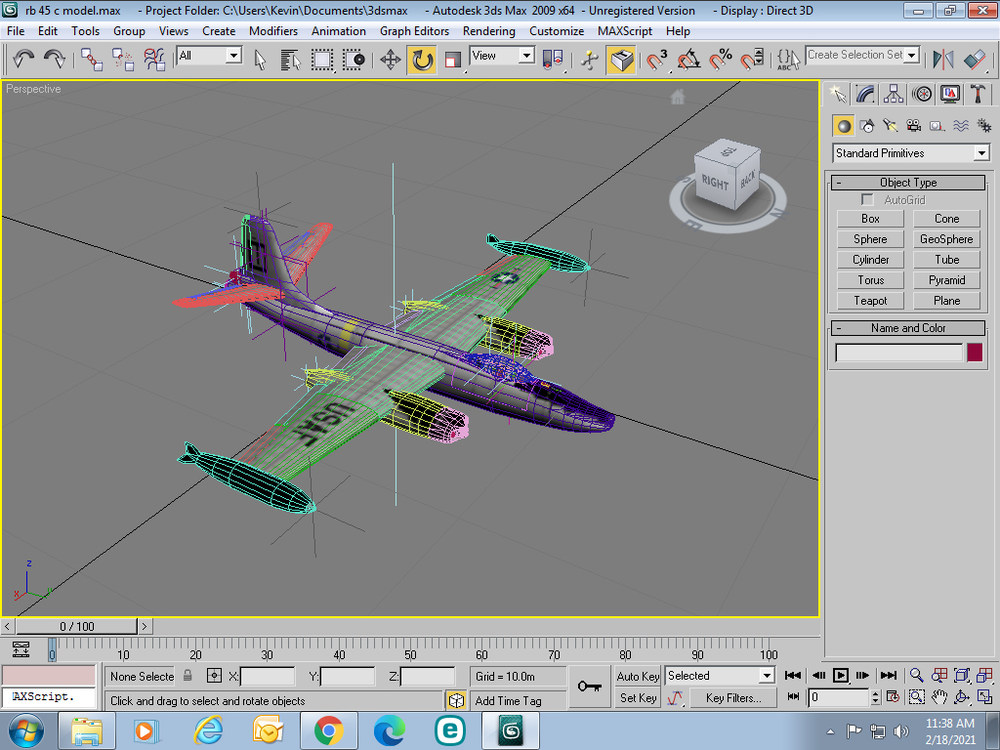This screenshot has width=1000, height=750.
Task: Collapse the Object Type rollout
Action: click(908, 182)
